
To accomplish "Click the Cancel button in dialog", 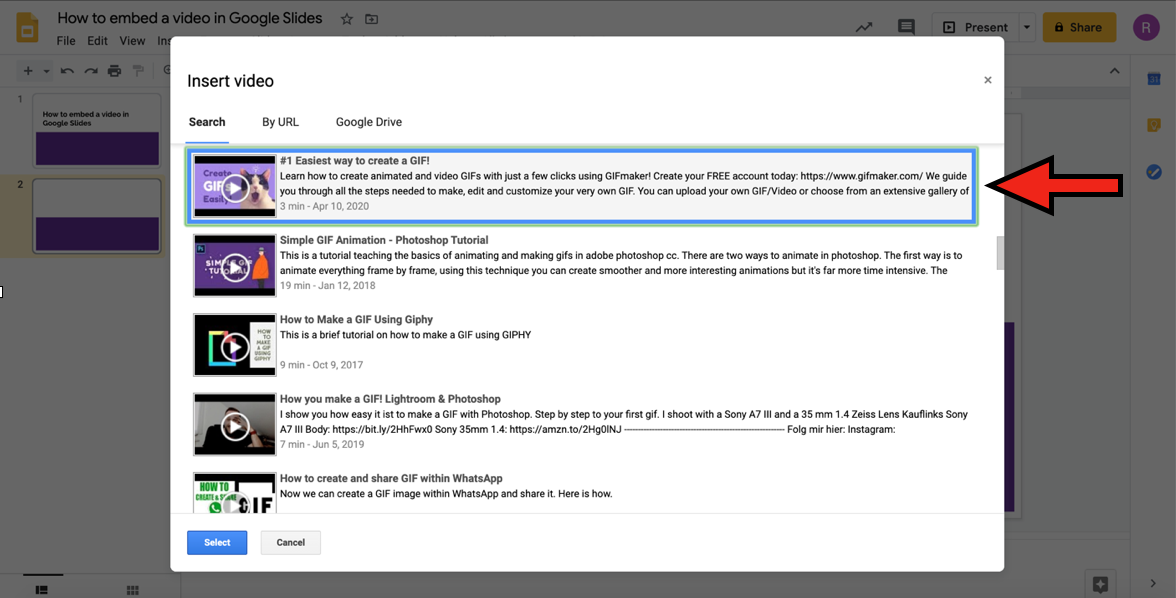I will pos(290,542).
